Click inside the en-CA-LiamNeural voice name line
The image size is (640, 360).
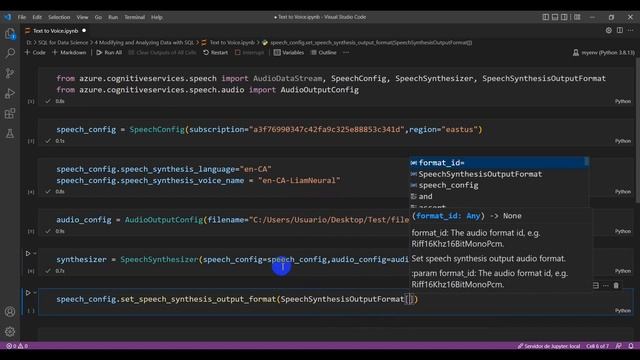pyautogui.click(x=198, y=180)
